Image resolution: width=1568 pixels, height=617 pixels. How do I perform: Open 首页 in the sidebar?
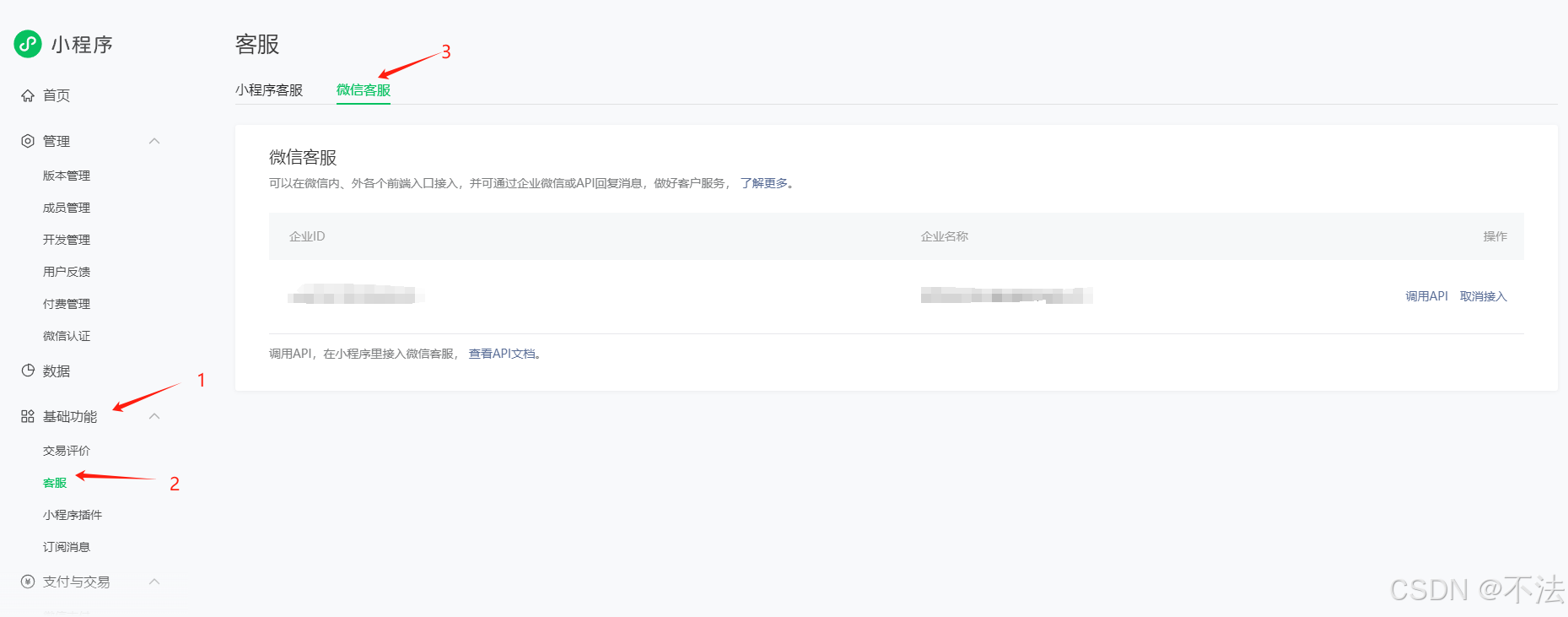(57, 95)
